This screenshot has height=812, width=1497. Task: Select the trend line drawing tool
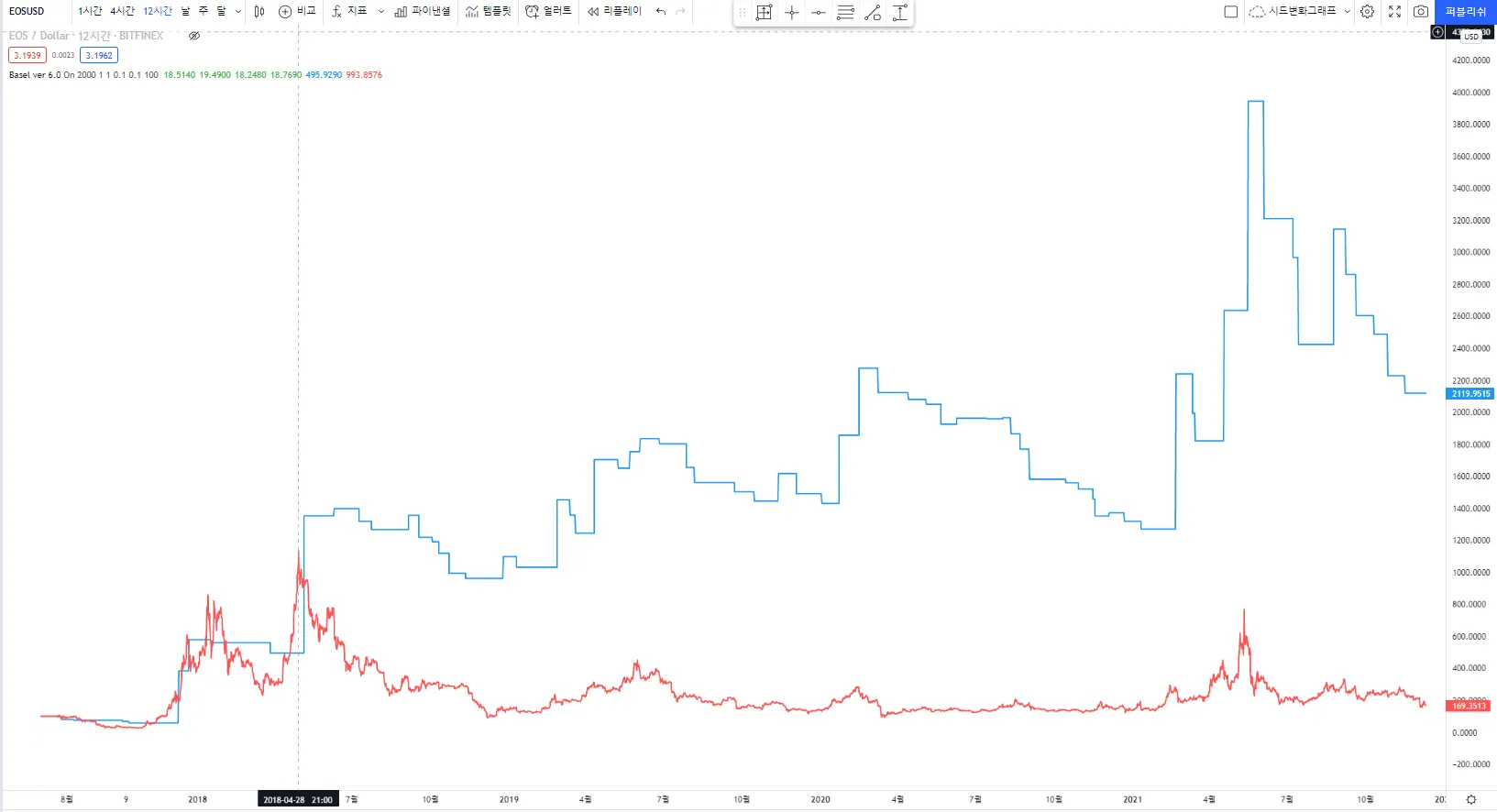click(x=873, y=13)
